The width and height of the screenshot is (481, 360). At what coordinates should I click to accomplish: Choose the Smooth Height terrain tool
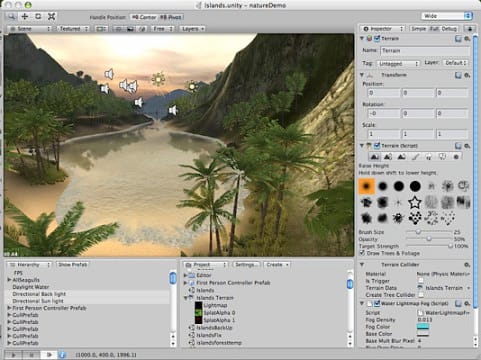click(x=401, y=156)
